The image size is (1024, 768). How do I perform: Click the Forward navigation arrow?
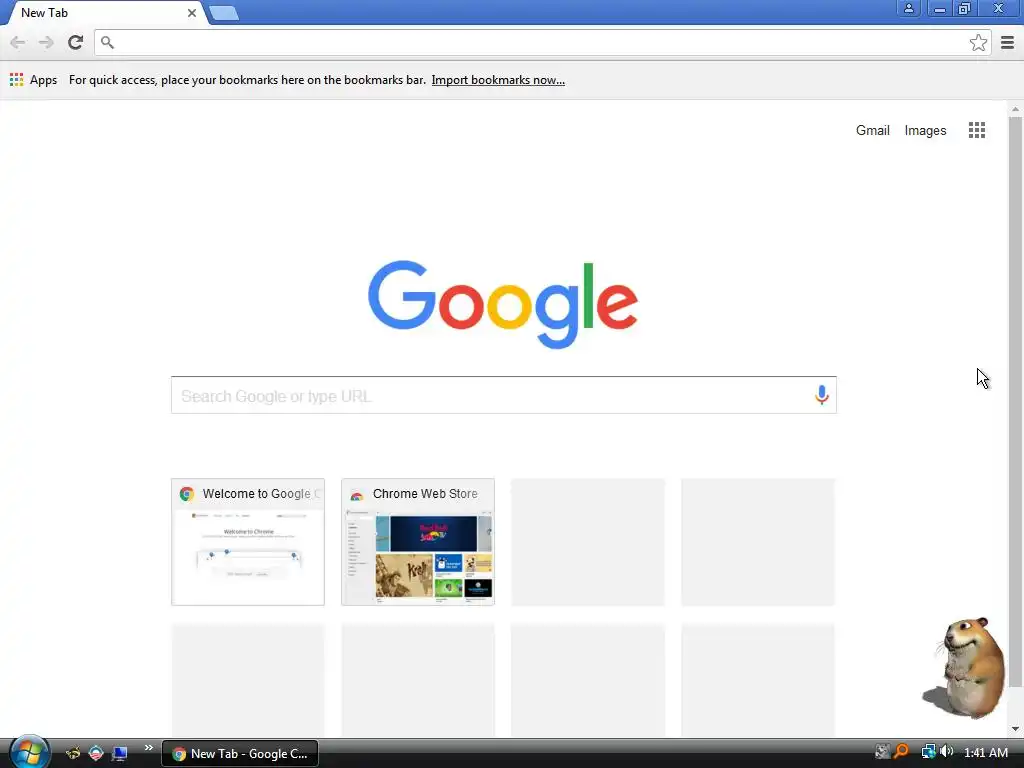click(46, 42)
